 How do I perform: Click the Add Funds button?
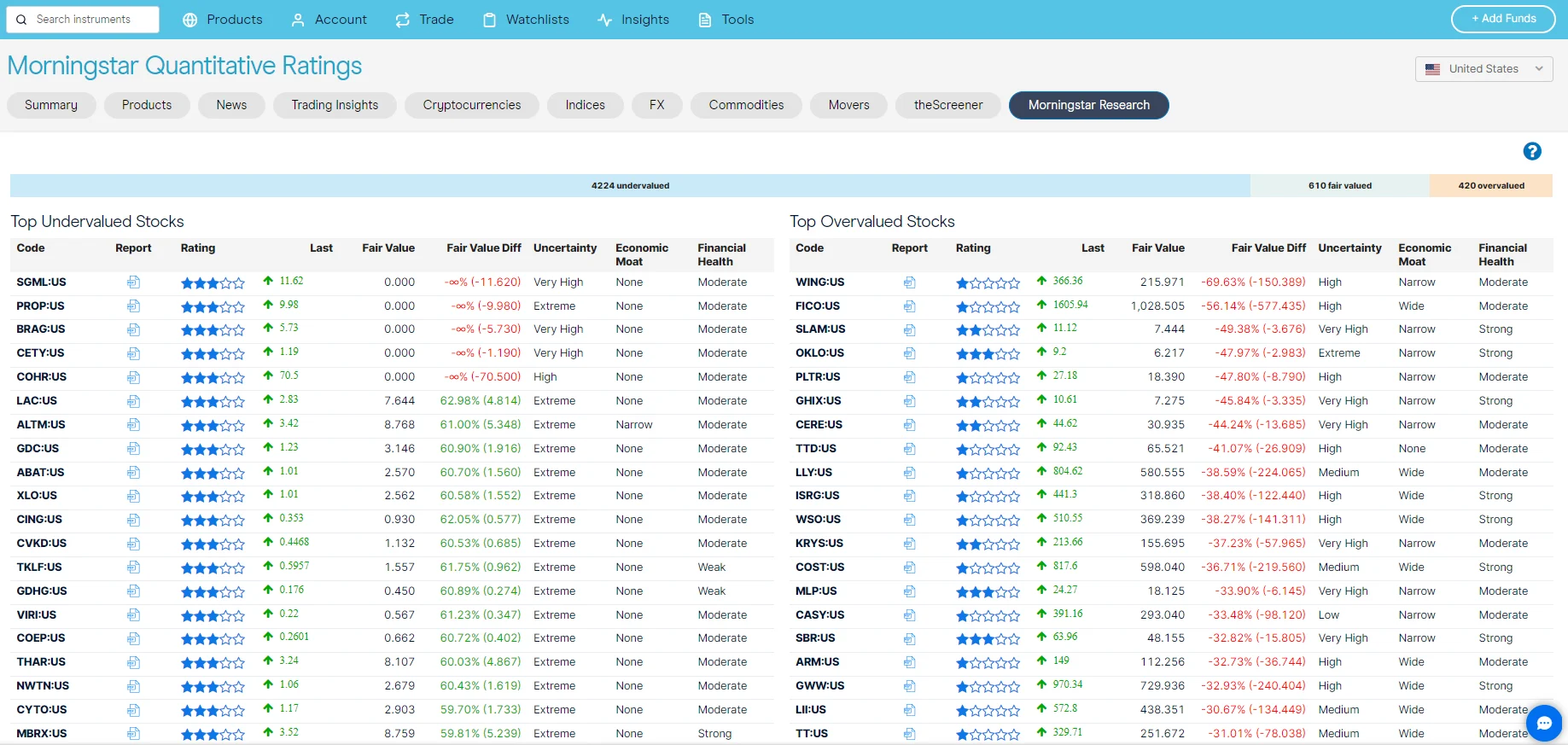(1502, 19)
